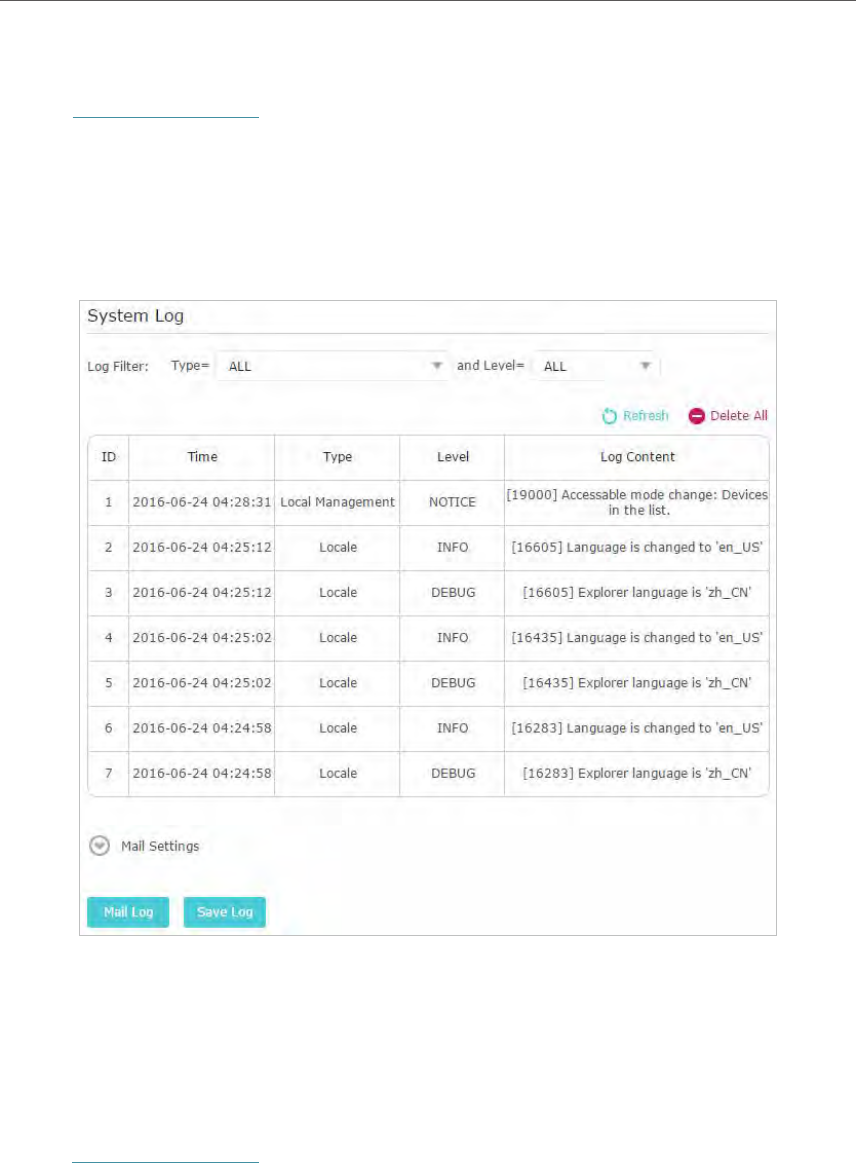The image size is (856, 1163).
Task: Click the Mail Settings label
Action: point(160,846)
